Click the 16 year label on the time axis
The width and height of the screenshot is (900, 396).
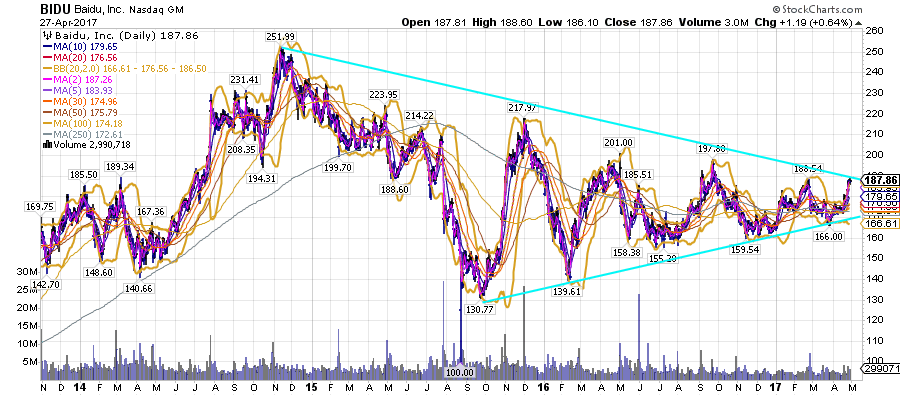(x=544, y=387)
